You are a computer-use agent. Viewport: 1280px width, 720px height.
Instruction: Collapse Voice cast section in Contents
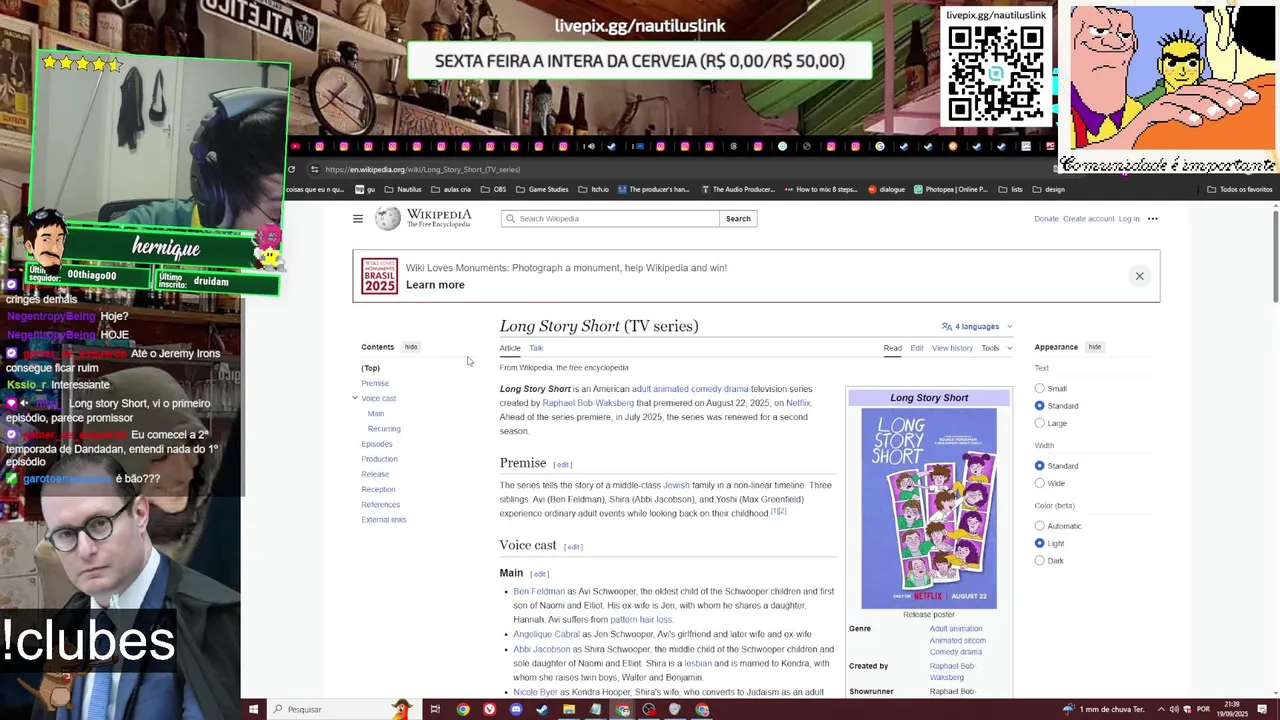click(x=354, y=398)
